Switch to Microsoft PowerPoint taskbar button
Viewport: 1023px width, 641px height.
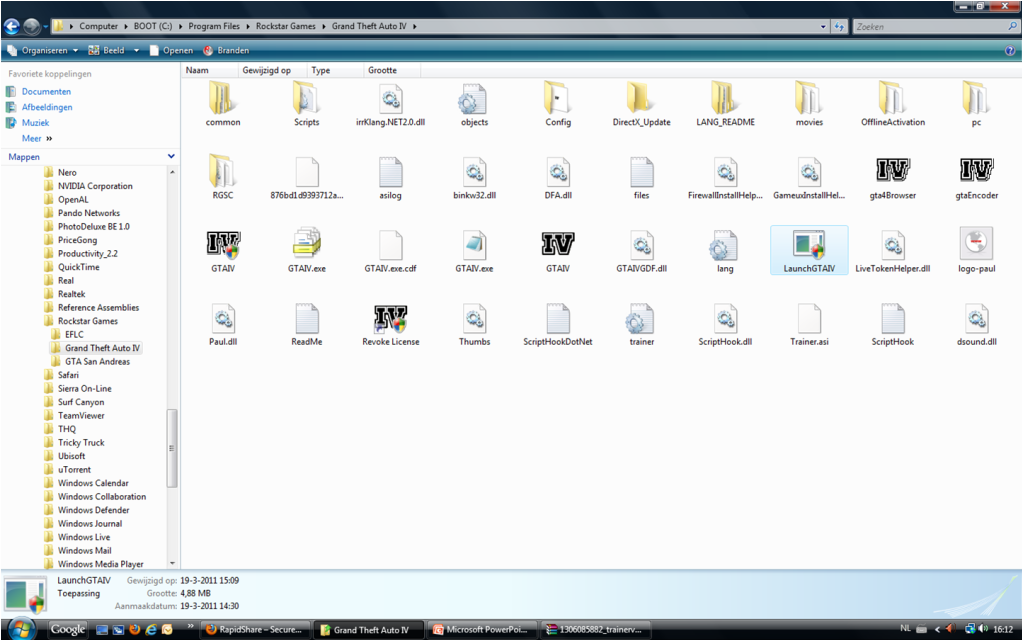[x=481, y=630]
